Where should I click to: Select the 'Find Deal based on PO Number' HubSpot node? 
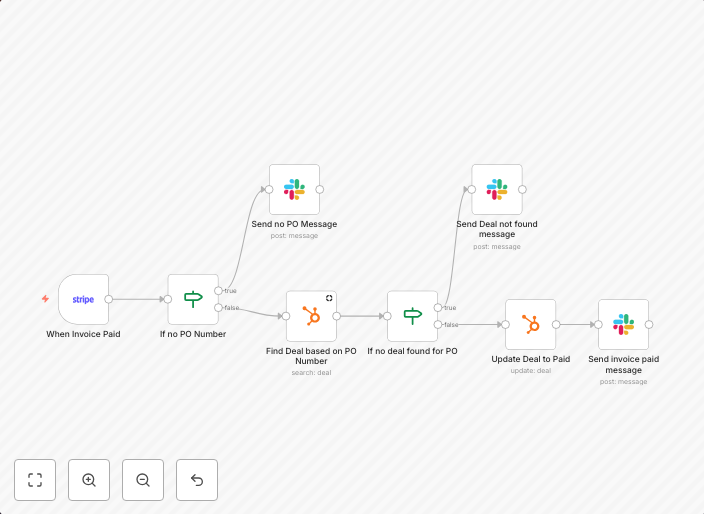click(x=311, y=316)
